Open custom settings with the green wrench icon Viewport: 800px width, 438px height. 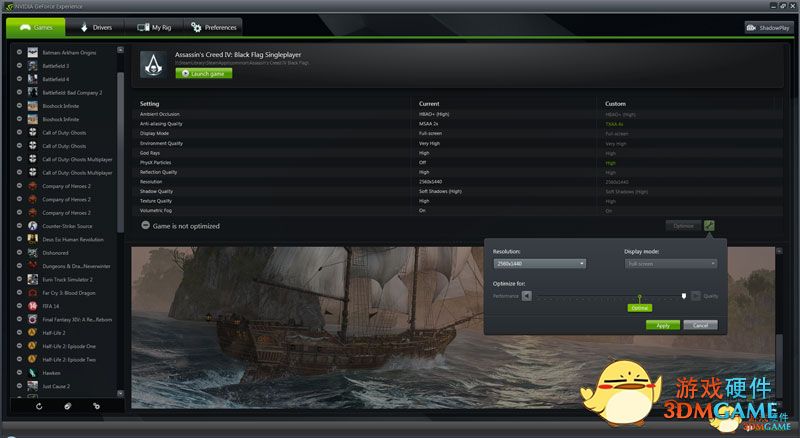709,225
